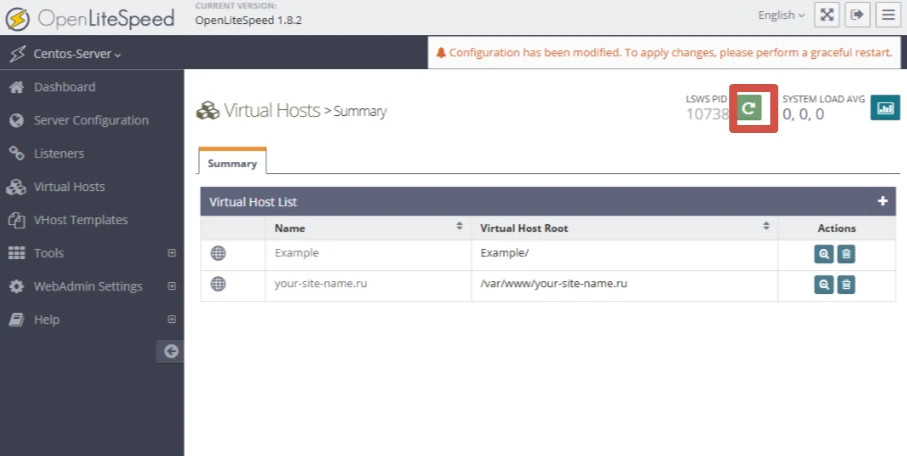The image size is (907, 456).
Task: Expand the WebAdmin Settings section
Action: point(171,286)
